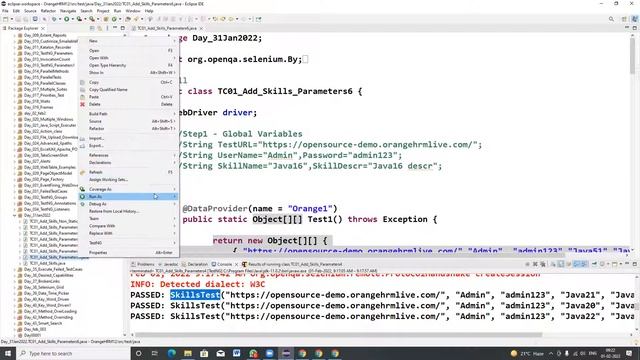Select Assign Working Sets entry
This screenshot has width=640, height=360.
coord(129,180)
